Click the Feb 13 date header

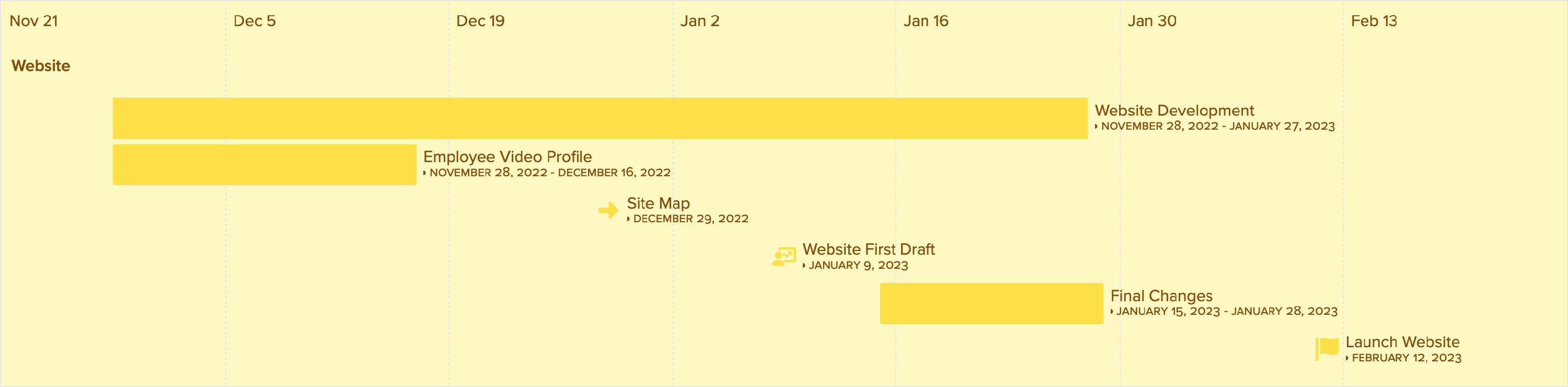pos(1374,21)
